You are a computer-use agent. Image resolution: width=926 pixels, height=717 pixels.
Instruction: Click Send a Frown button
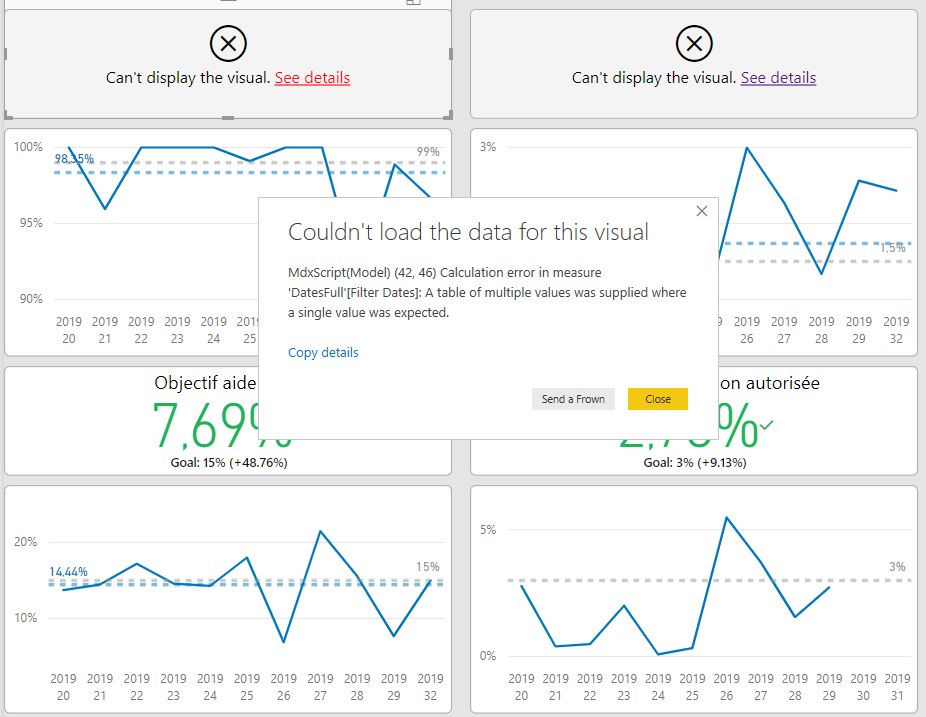[x=573, y=399]
